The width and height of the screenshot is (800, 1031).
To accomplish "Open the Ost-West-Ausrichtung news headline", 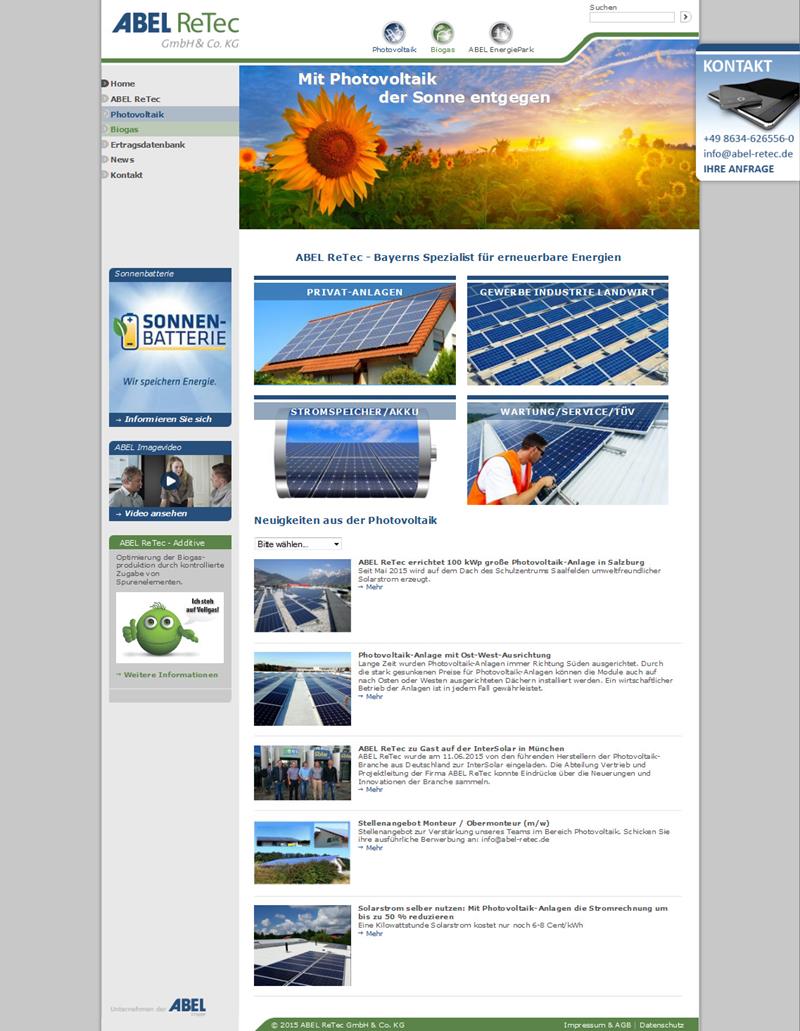I will pos(454,655).
